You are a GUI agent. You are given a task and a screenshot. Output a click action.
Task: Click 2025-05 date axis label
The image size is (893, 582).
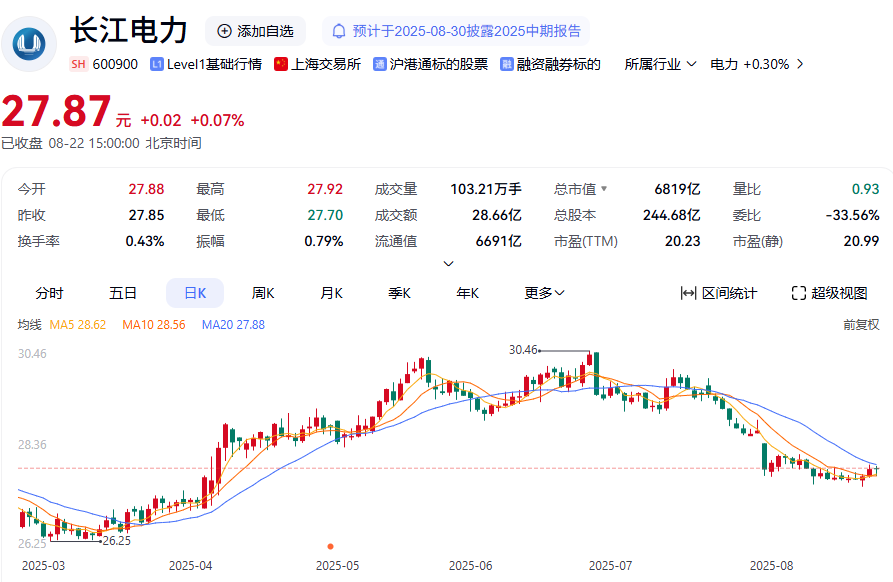pos(338,566)
